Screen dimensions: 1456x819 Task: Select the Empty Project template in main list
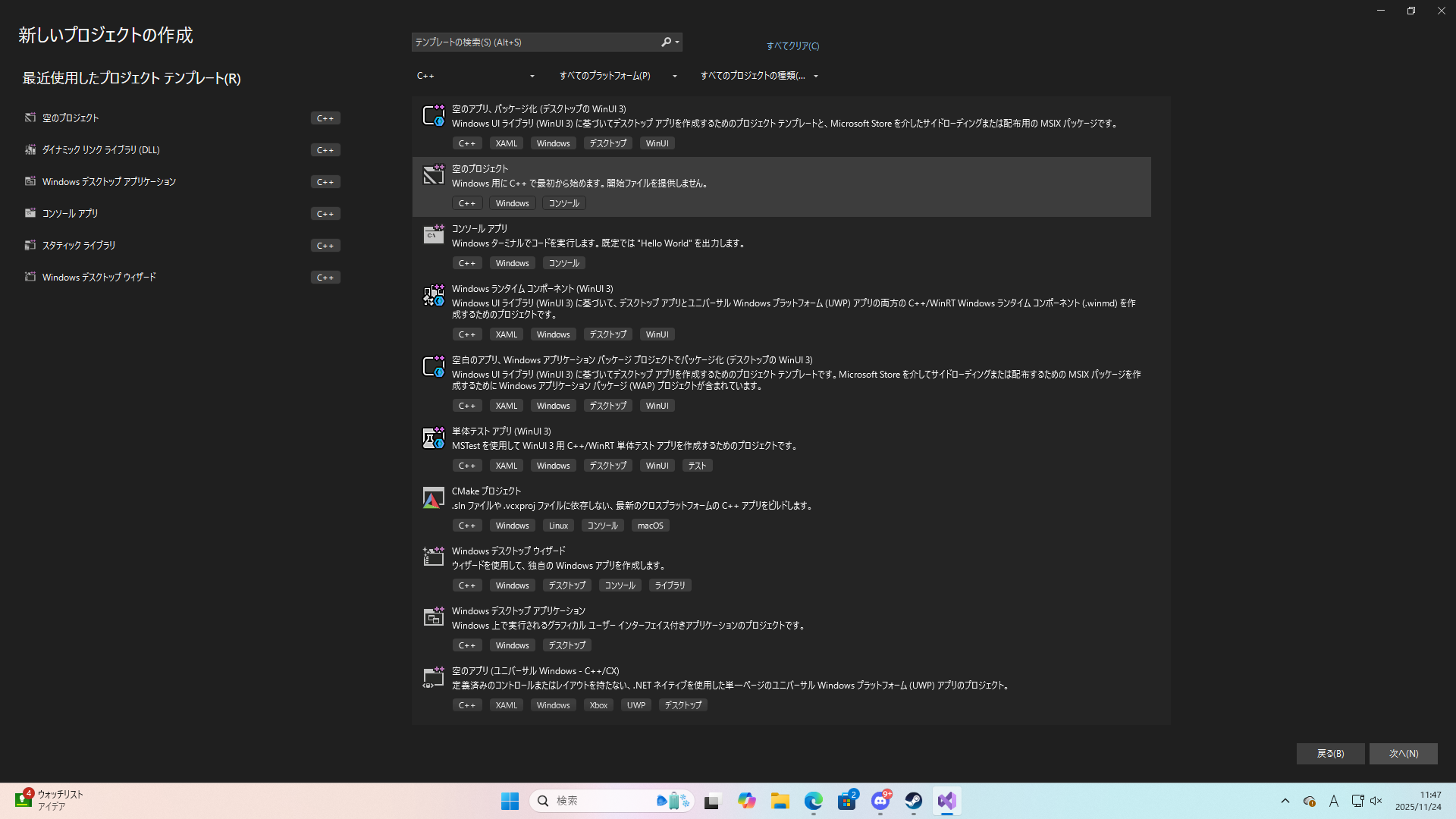pyautogui.click(x=781, y=187)
